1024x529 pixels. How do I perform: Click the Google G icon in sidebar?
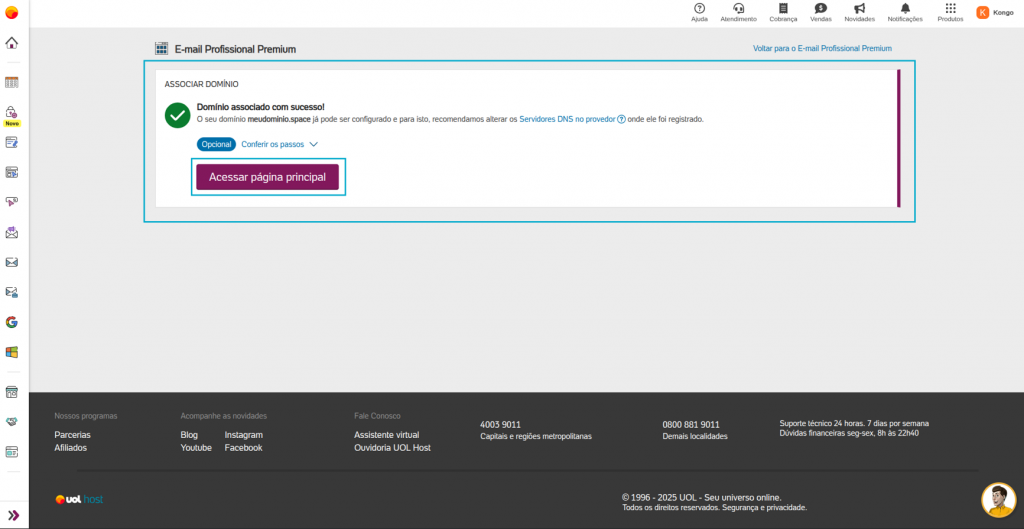click(x=12, y=322)
